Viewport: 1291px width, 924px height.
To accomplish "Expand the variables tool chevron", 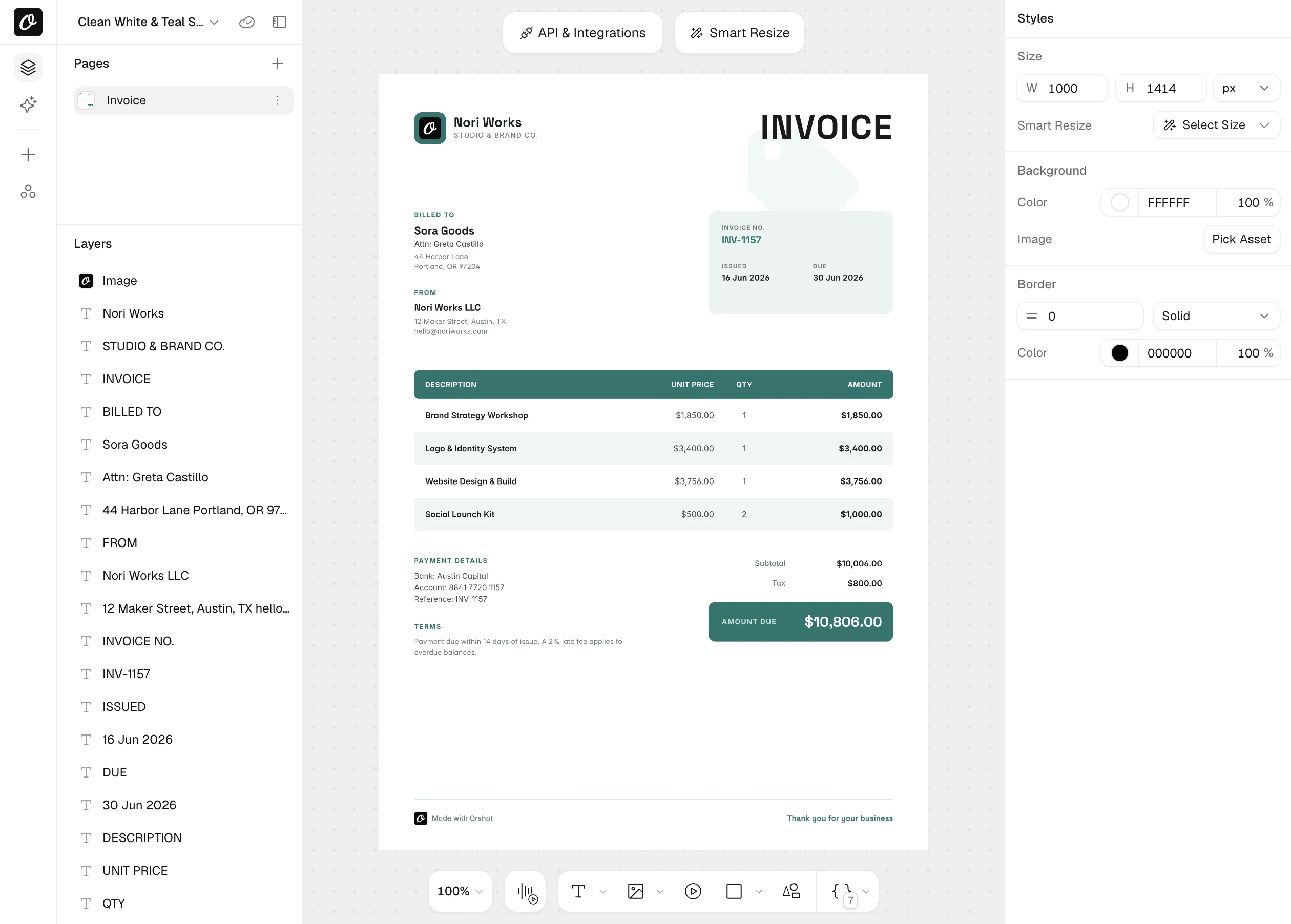I will point(866,892).
